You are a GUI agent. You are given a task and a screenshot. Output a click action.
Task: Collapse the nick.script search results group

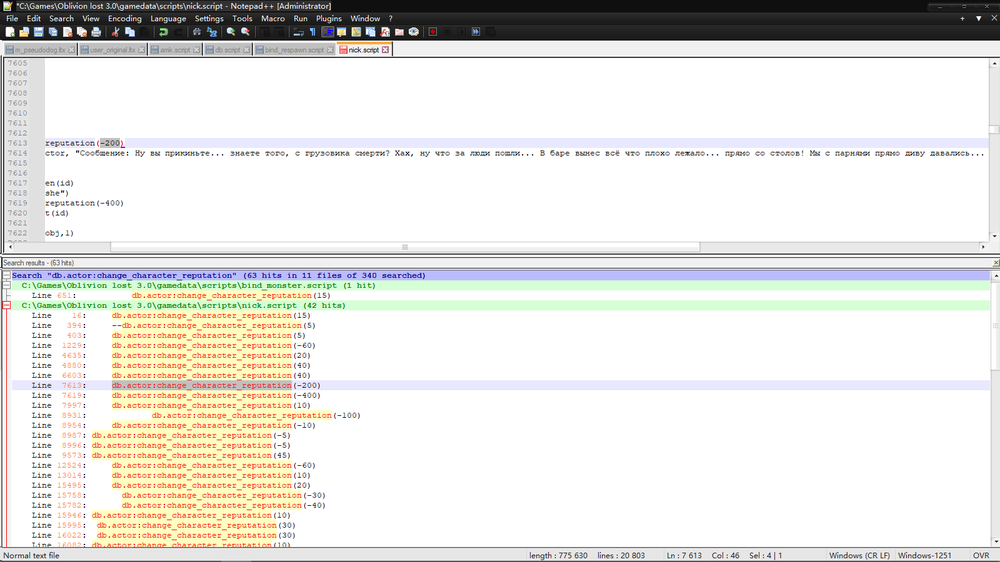coord(7,305)
